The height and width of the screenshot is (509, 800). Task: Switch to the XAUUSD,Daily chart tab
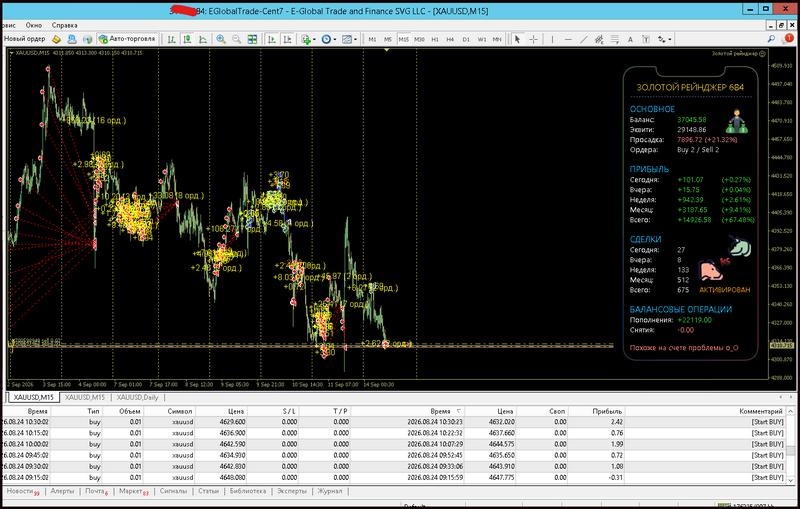tap(137, 397)
